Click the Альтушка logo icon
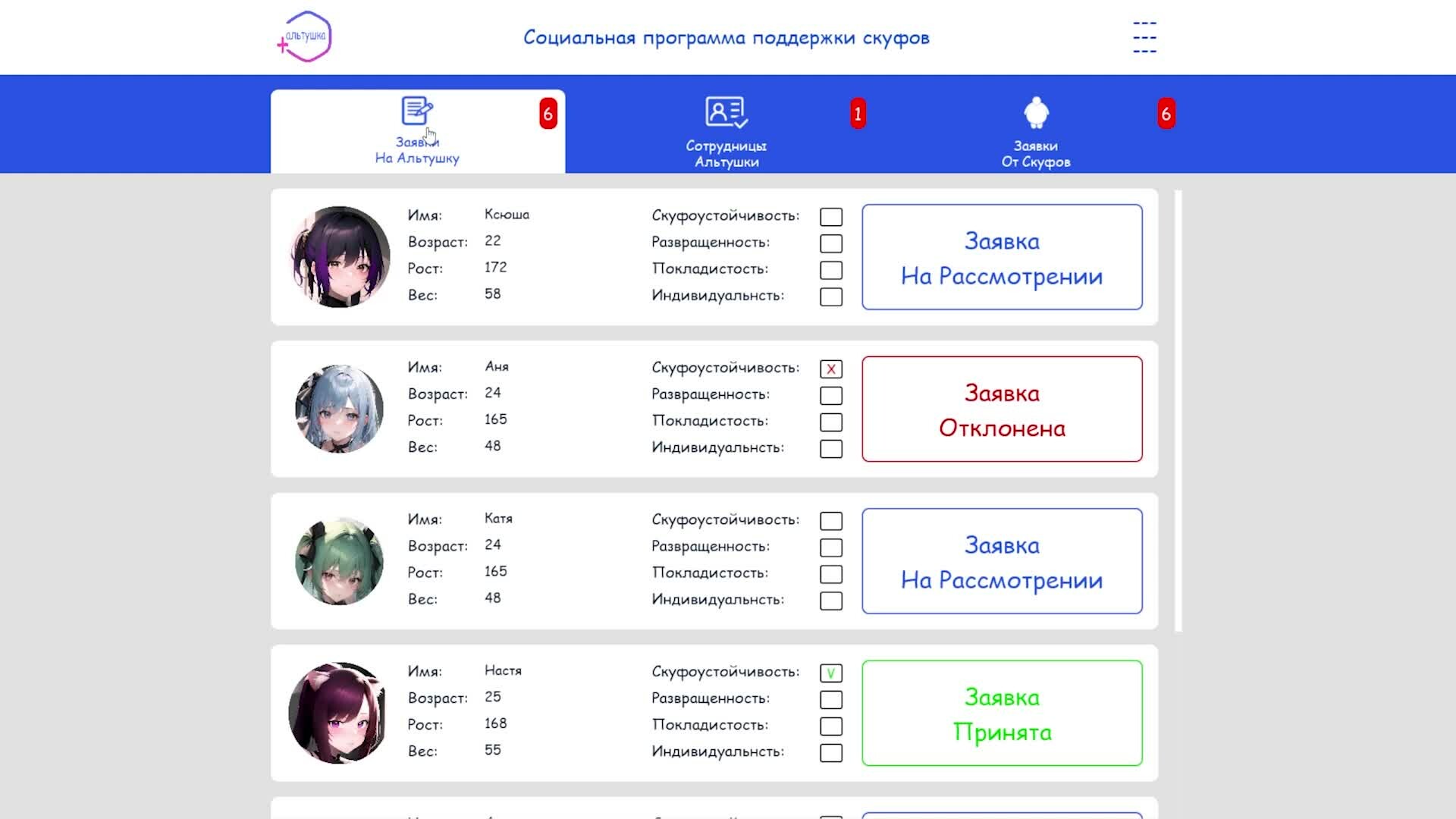Viewport: 1456px width, 819px height. point(305,37)
